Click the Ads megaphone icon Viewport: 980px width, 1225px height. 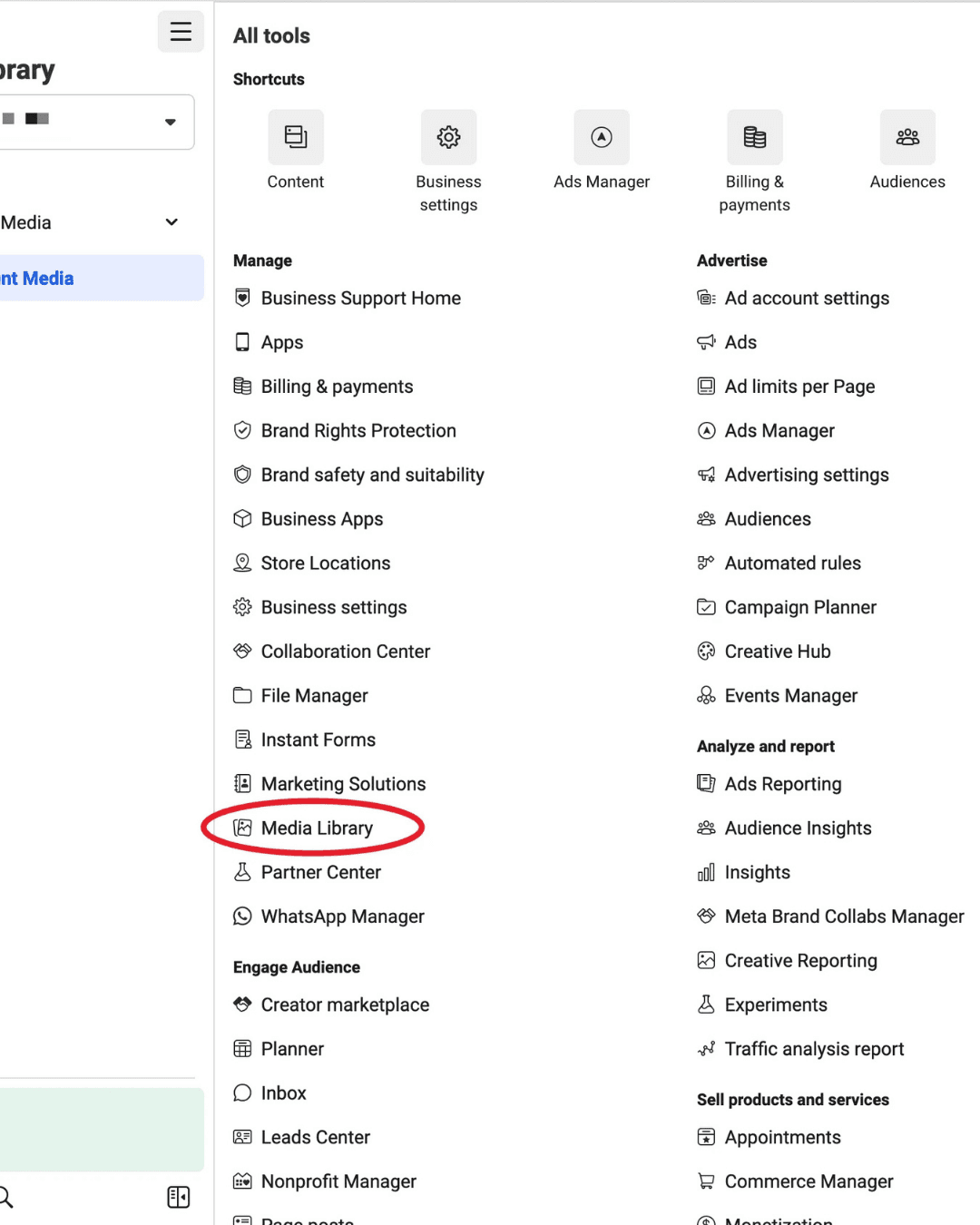tap(706, 342)
